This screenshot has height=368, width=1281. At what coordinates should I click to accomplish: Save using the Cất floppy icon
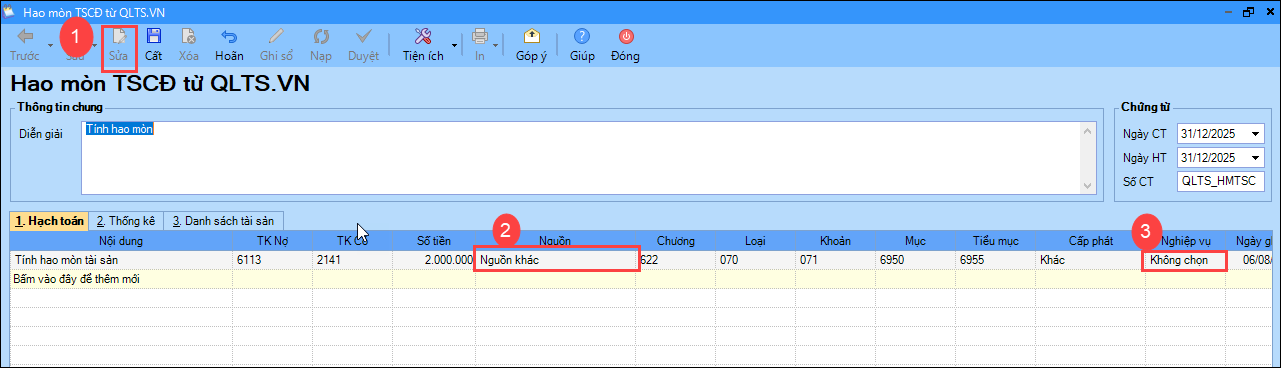(x=154, y=36)
